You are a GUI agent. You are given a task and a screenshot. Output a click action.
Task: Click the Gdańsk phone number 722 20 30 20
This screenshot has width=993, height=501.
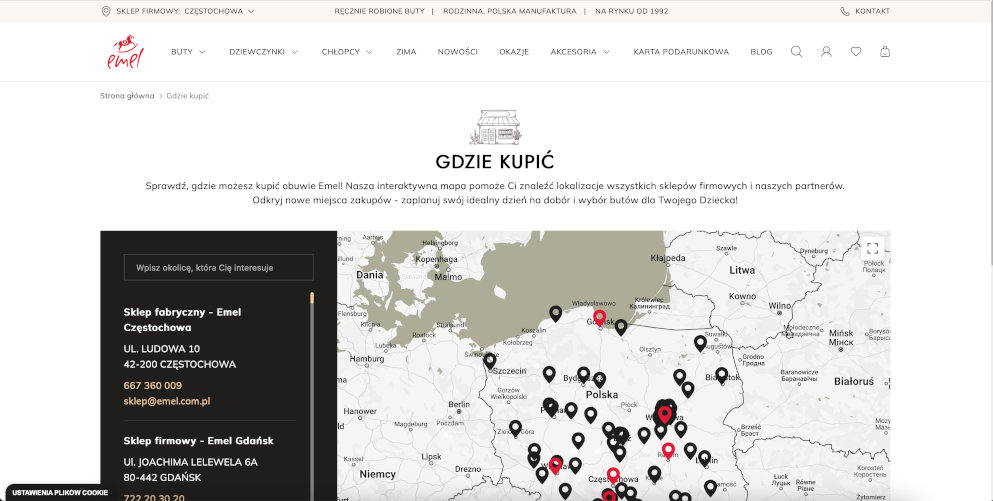(154, 498)
